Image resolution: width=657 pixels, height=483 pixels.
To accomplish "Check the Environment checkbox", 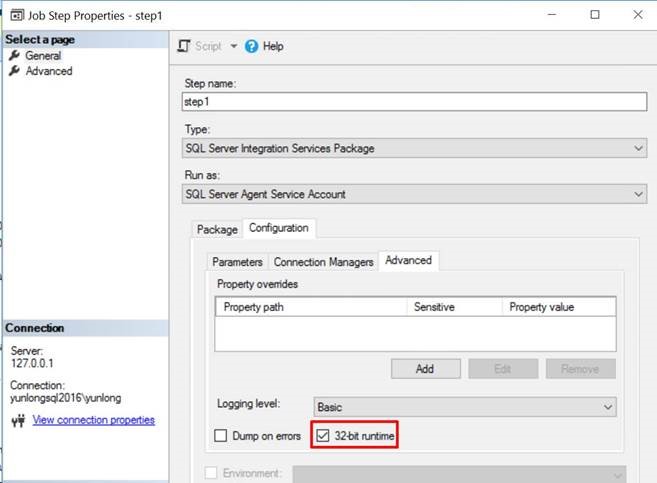I will coord(211,473).
